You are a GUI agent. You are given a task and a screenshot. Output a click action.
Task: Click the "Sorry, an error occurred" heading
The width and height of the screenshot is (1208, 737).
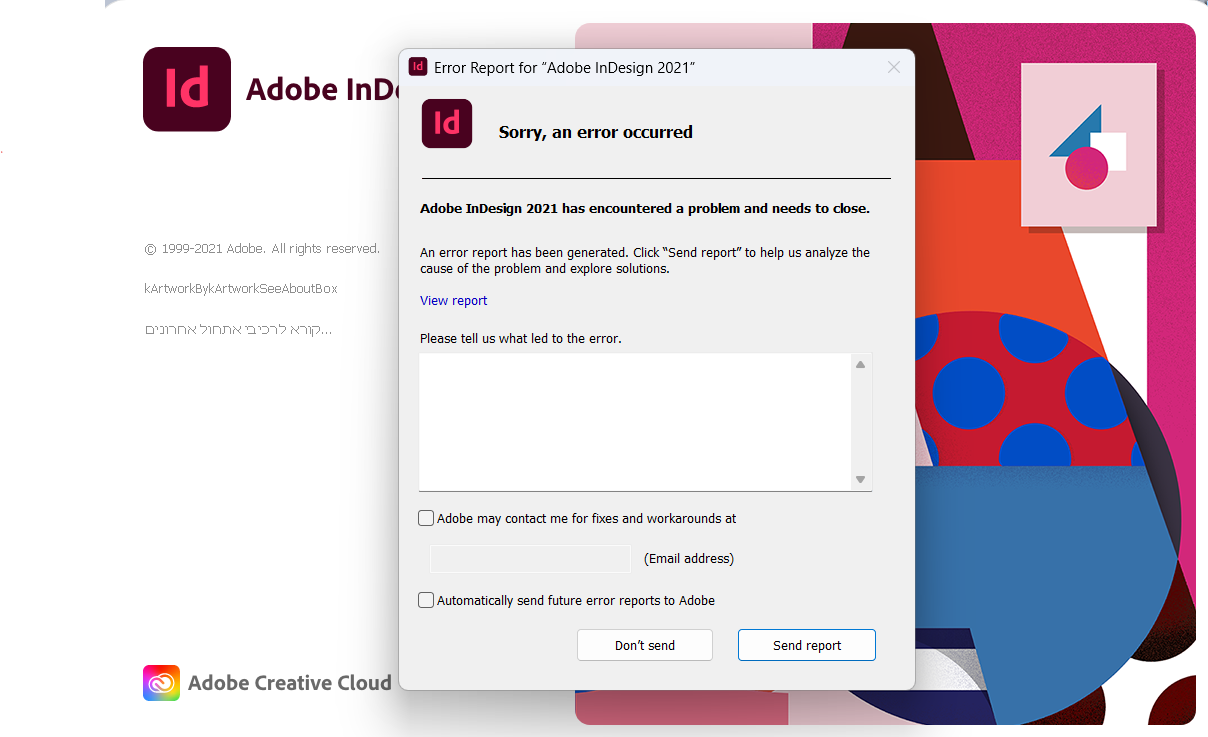[596, 132]
